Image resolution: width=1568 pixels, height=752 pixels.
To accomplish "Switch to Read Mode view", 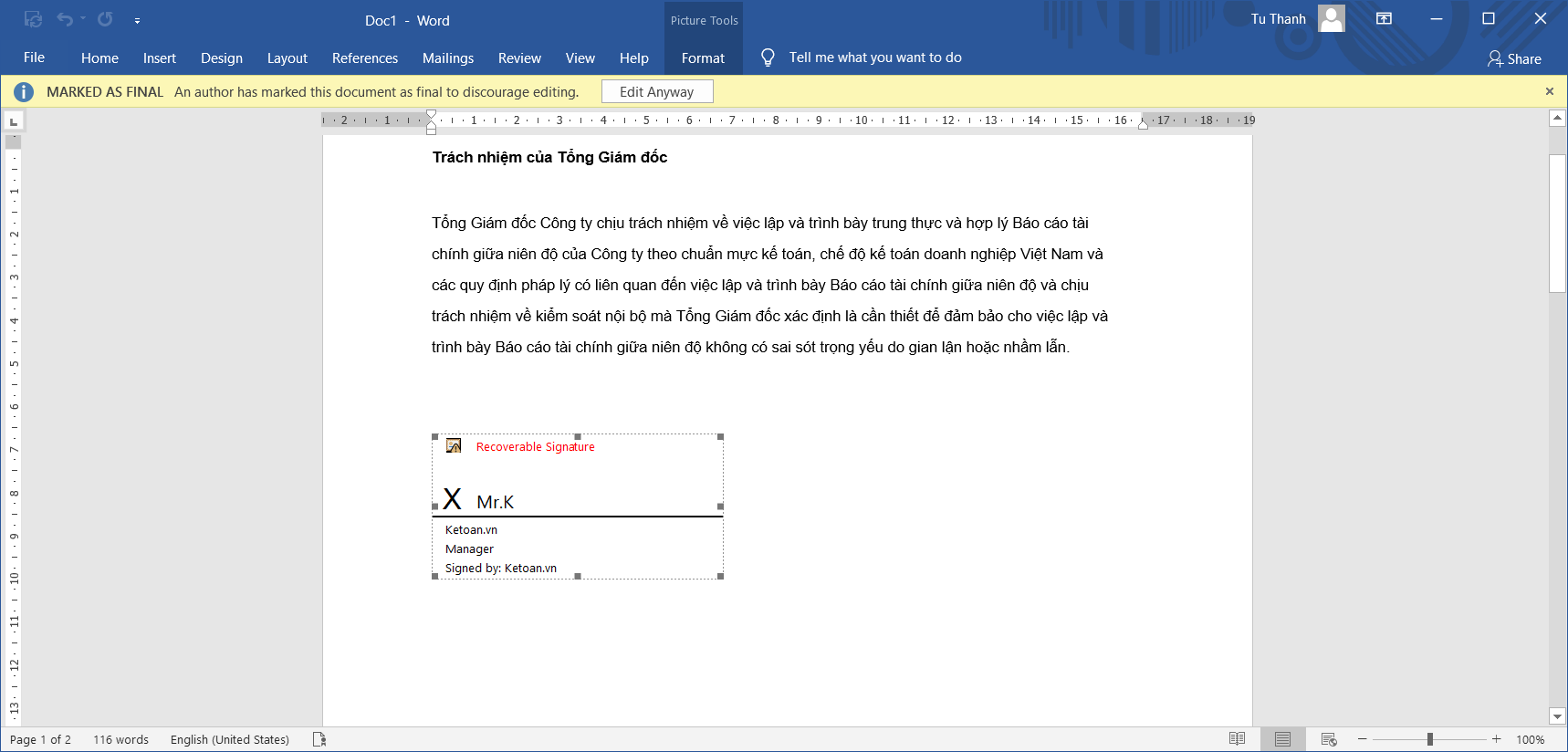I will pos(1237,739).
